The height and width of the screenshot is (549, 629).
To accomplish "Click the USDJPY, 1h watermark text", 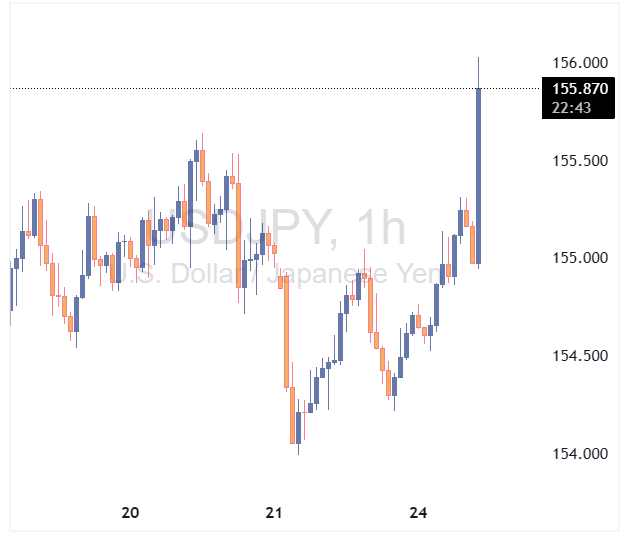I will pyautogui.click(x=275, y=230).
